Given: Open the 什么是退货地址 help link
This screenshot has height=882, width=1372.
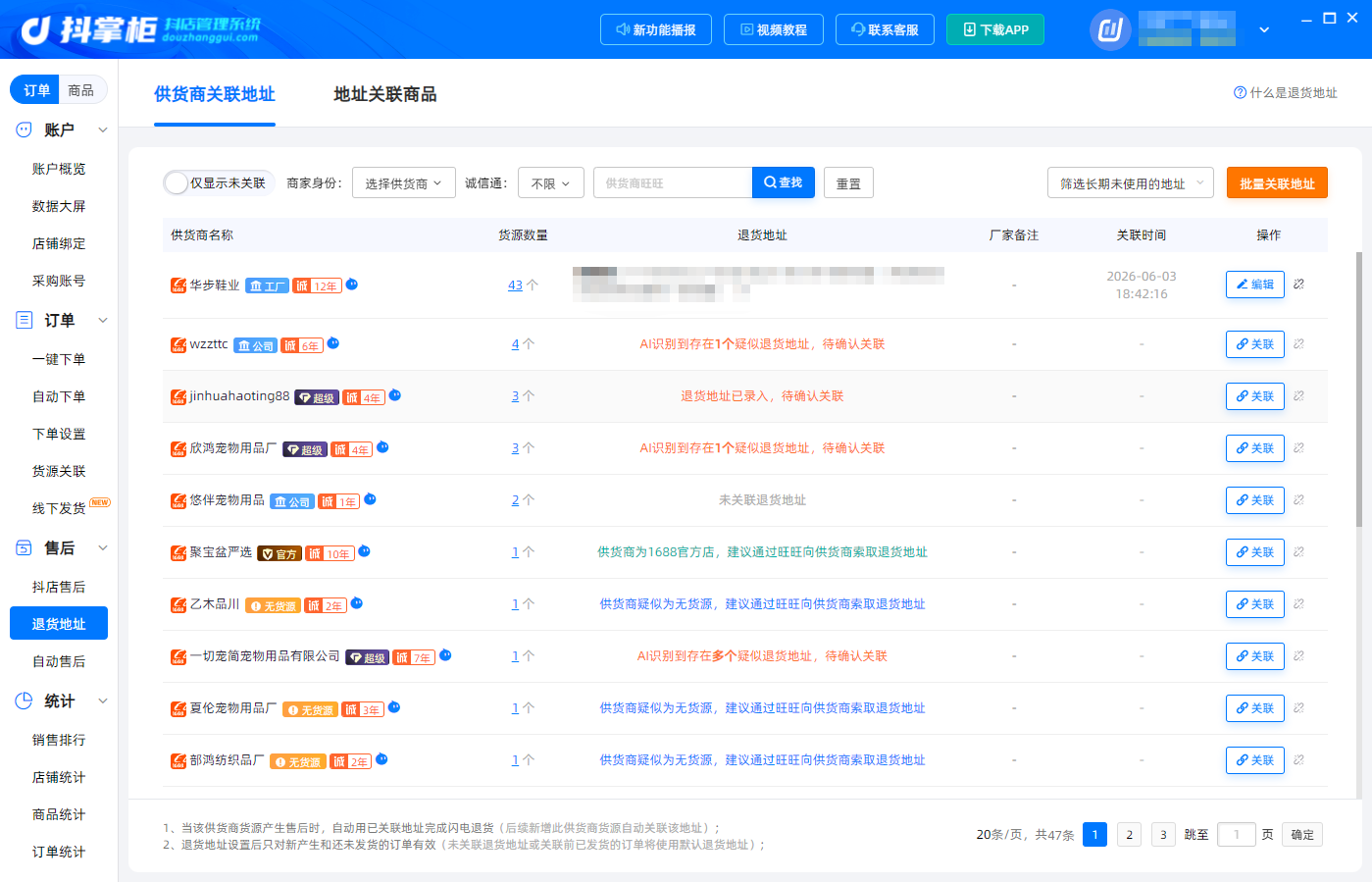Looking at the screenshot, I should 1286,92.
